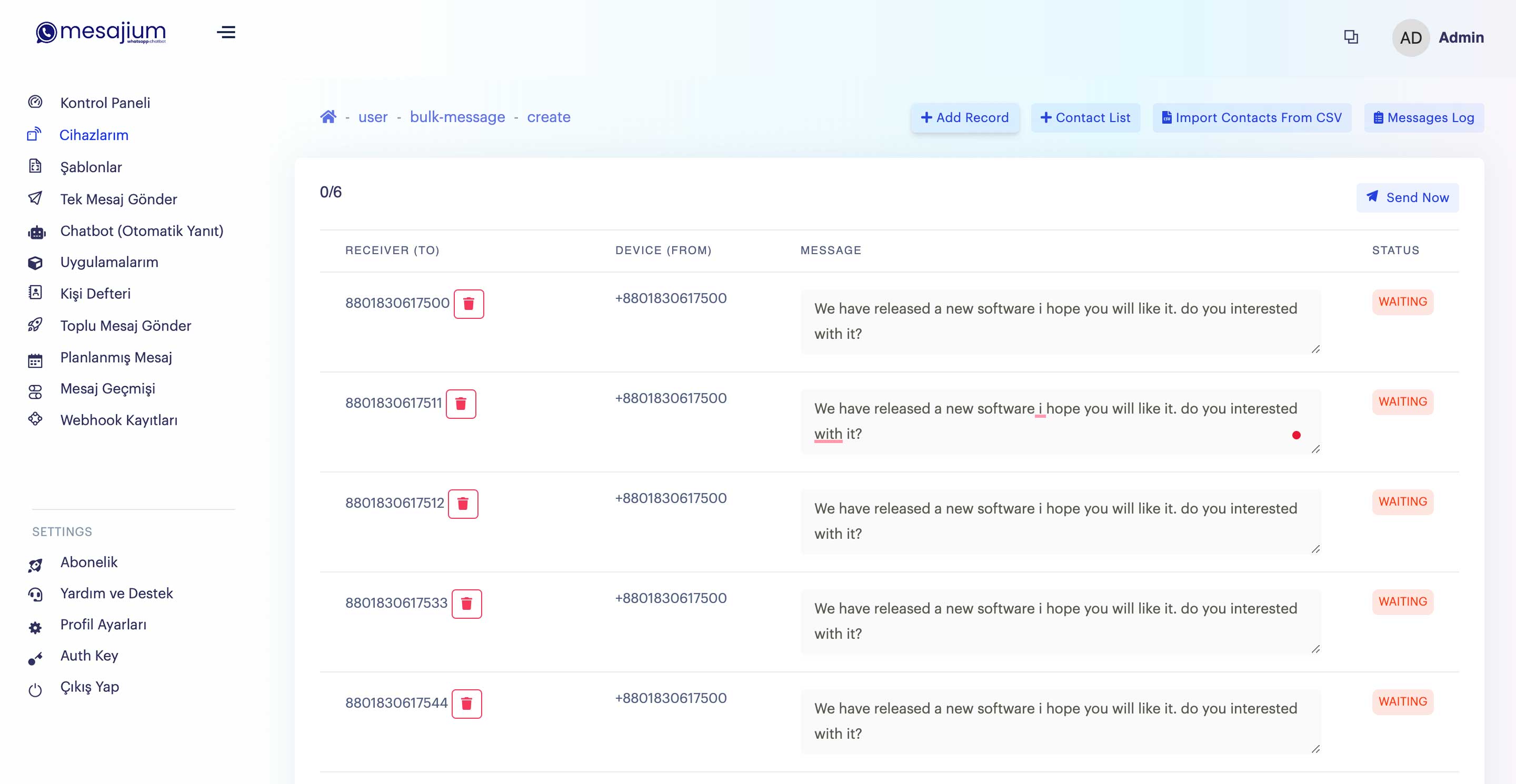Click the Çıkış Yap power icon
Screen dimensions: 1516x784
pos(35,690)
